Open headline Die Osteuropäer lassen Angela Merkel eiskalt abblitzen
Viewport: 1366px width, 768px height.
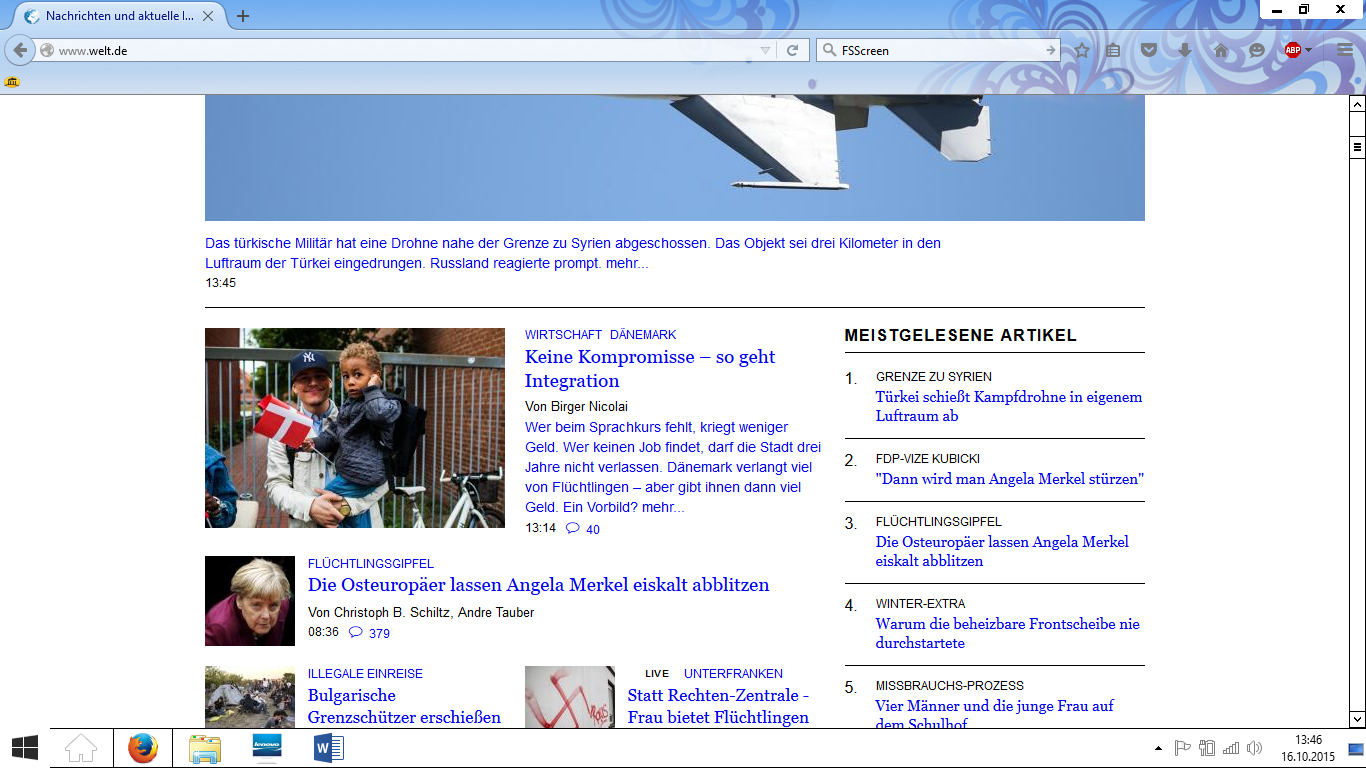[x=539, y=585]
